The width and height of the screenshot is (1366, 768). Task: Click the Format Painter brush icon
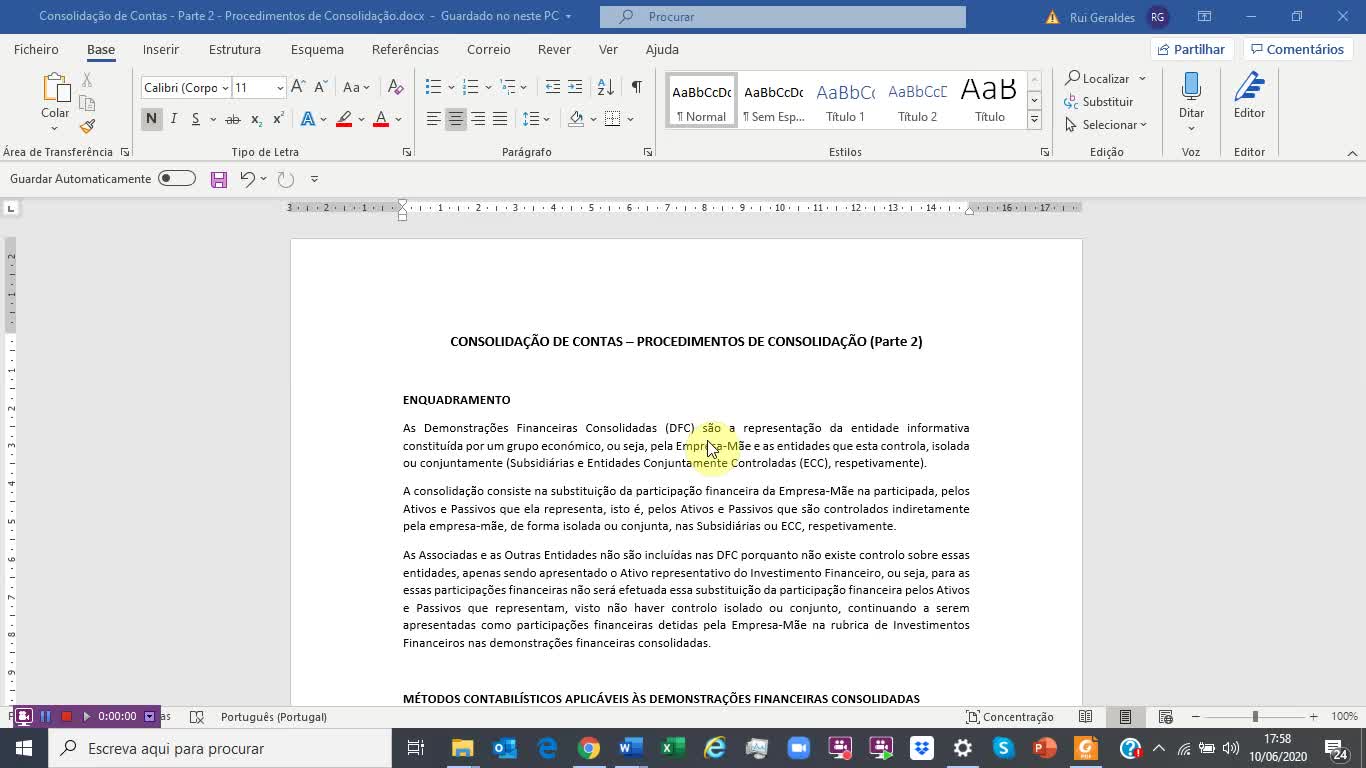coord(86,127)
